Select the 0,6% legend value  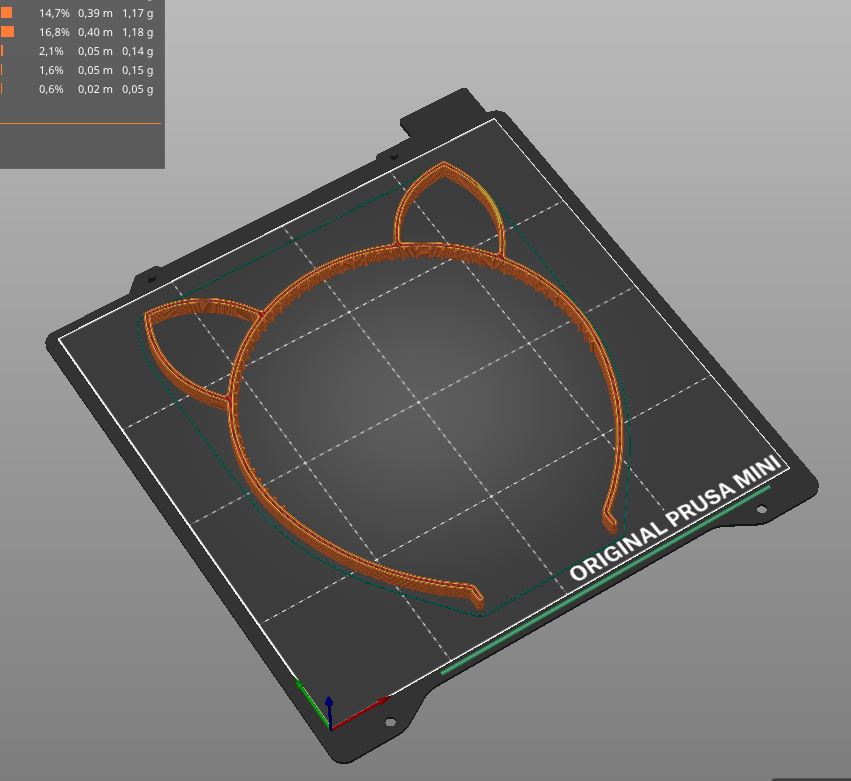(52, 89)
